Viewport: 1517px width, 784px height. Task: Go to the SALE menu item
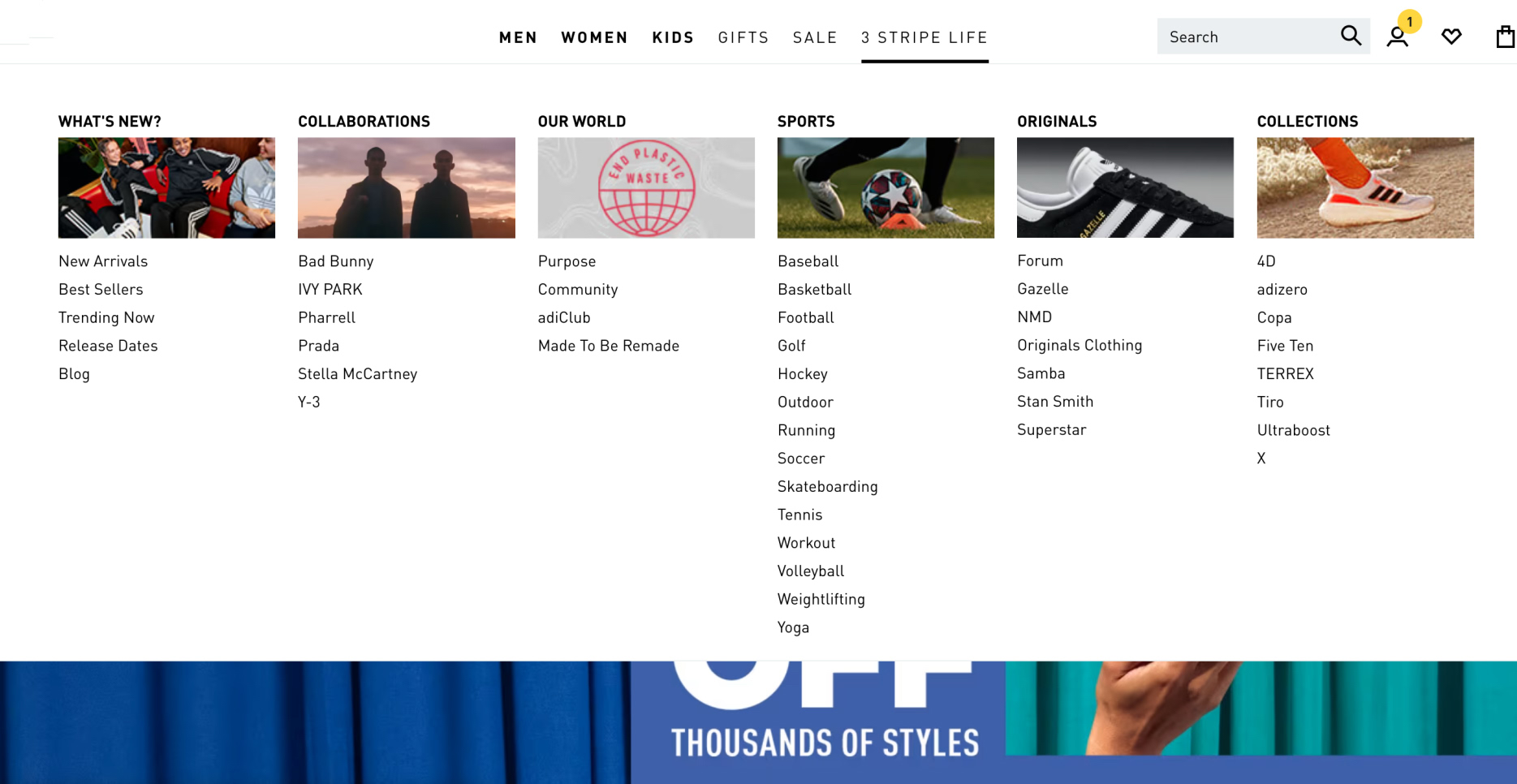(814, 37)
